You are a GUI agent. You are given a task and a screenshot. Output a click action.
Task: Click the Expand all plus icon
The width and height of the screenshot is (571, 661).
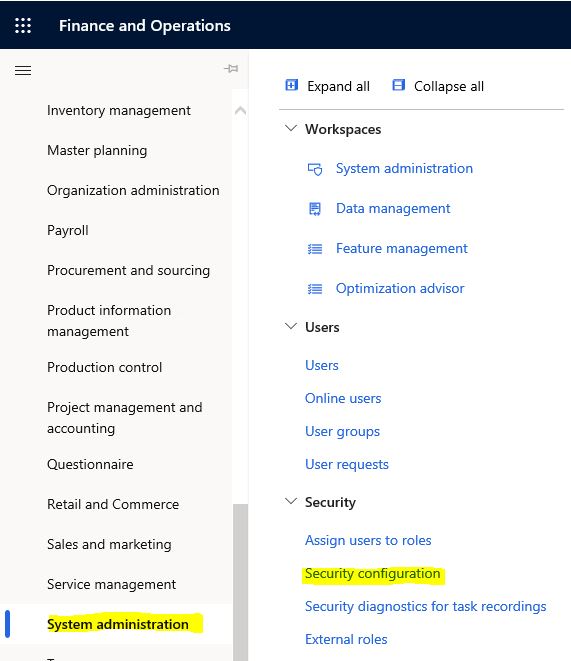pos(292,85)
